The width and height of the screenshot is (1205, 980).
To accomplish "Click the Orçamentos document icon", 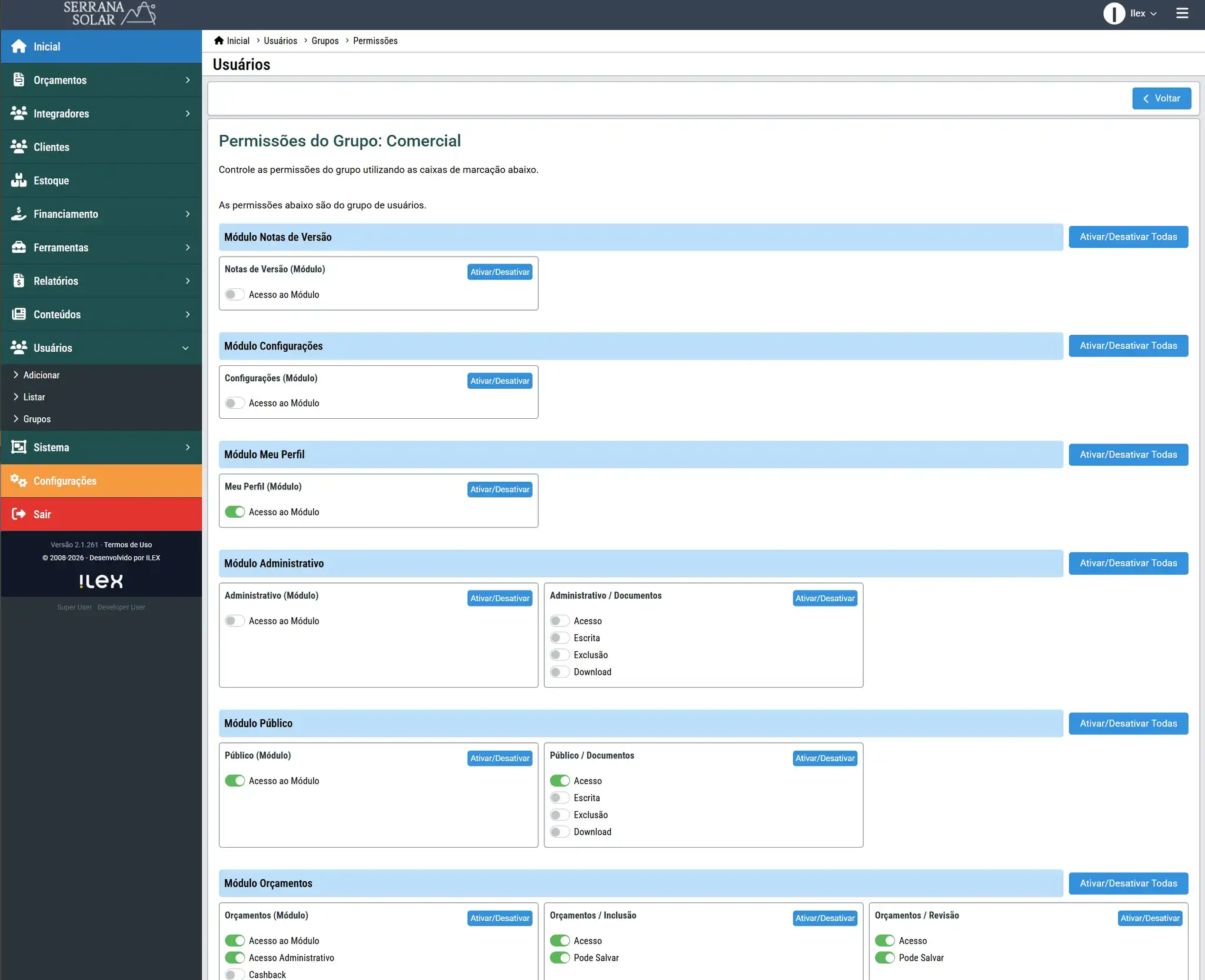I will pos(19,80).
